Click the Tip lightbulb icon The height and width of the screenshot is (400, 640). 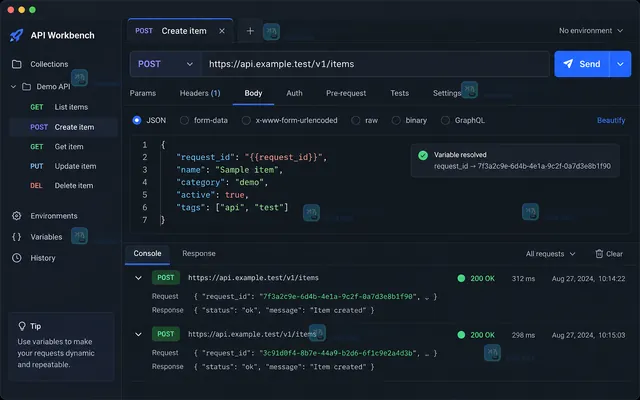tap(22, 326)
